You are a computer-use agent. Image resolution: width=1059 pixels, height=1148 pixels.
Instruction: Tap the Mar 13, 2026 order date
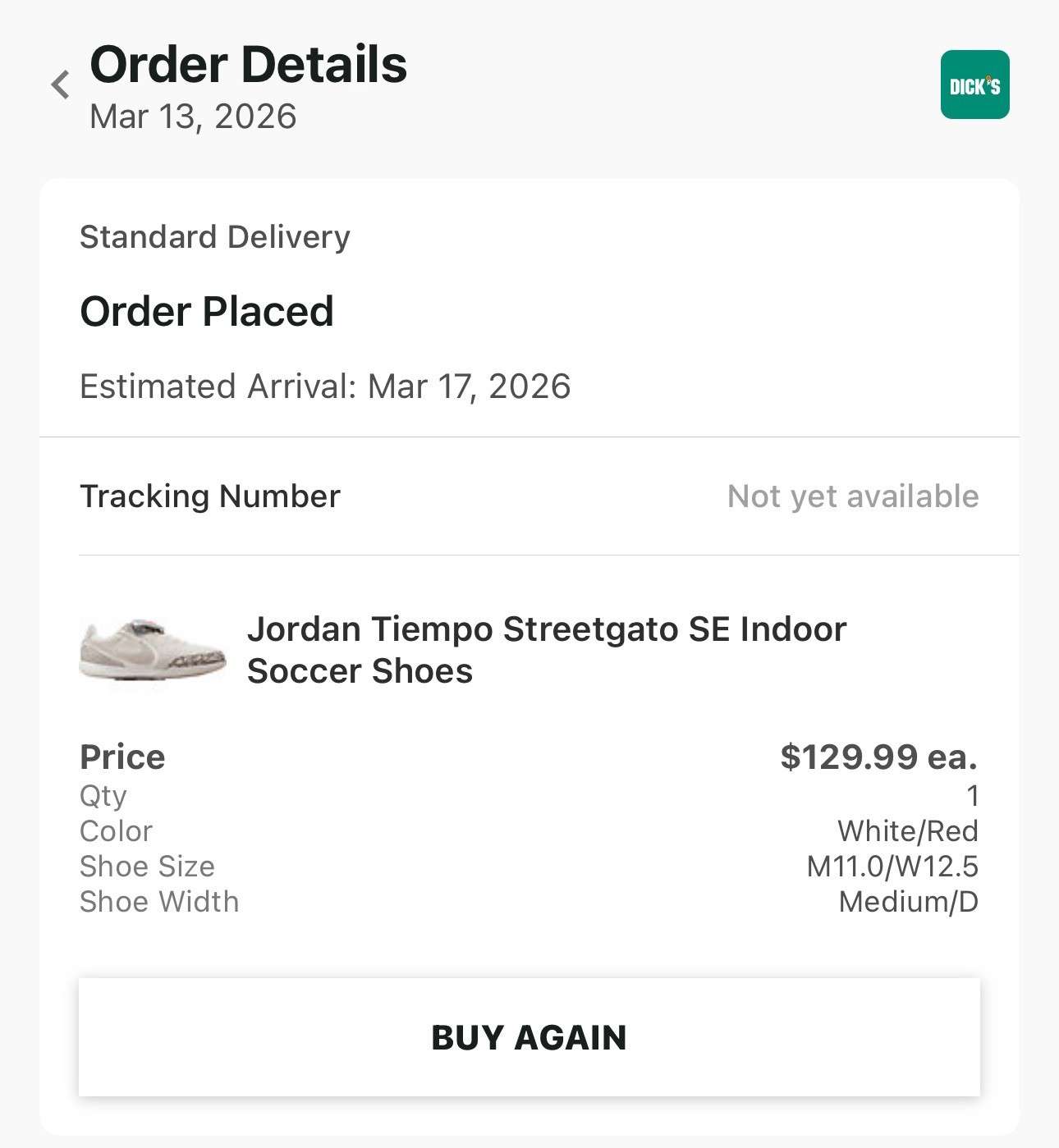[x=193, y=117]
